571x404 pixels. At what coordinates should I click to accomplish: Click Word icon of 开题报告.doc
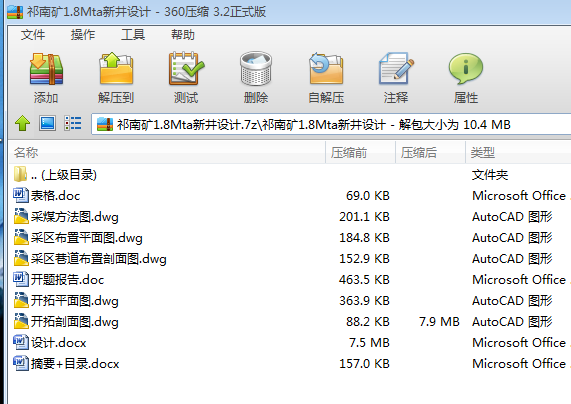point(21,279)
